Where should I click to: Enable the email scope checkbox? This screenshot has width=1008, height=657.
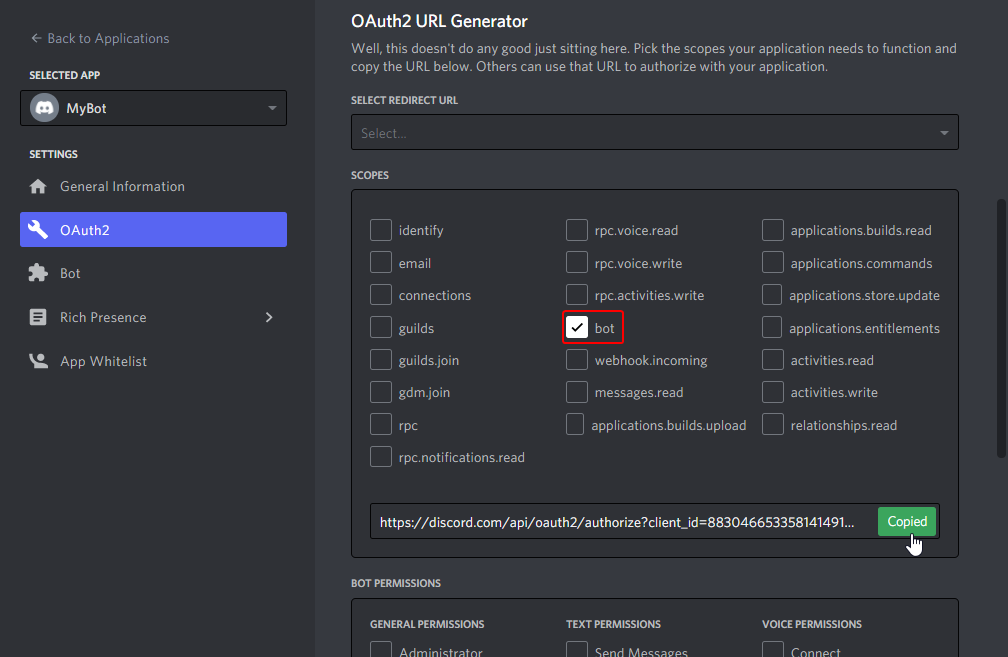click(x=381, y=262)
